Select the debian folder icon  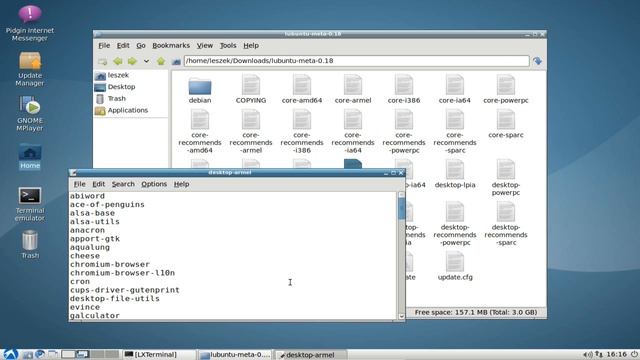pyautogui.click(x=200, y=87)
